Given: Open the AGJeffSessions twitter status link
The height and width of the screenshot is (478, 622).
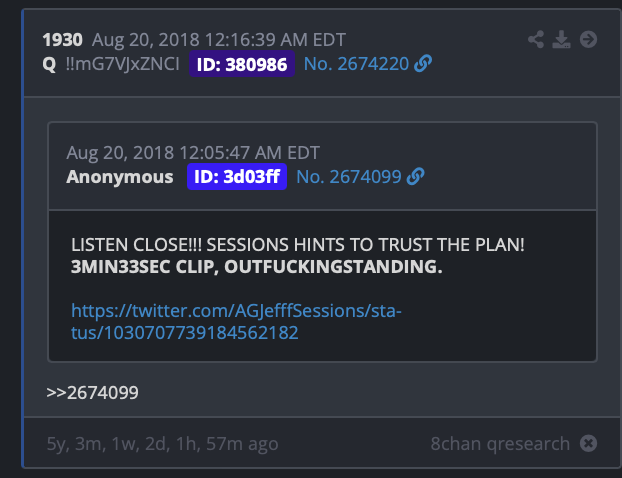Looking at the screenshot, I should pos(236,322).
